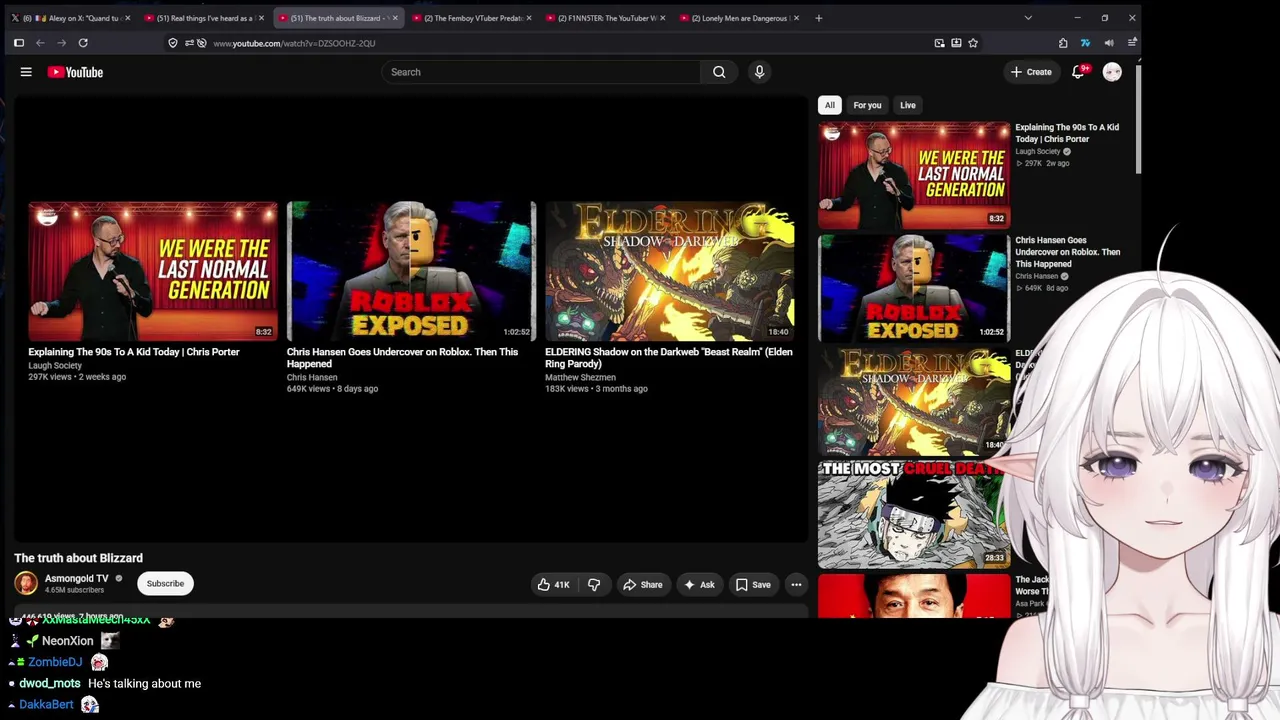Click the Create button
Screen dimensions: 1280x720
point(1031,72)
